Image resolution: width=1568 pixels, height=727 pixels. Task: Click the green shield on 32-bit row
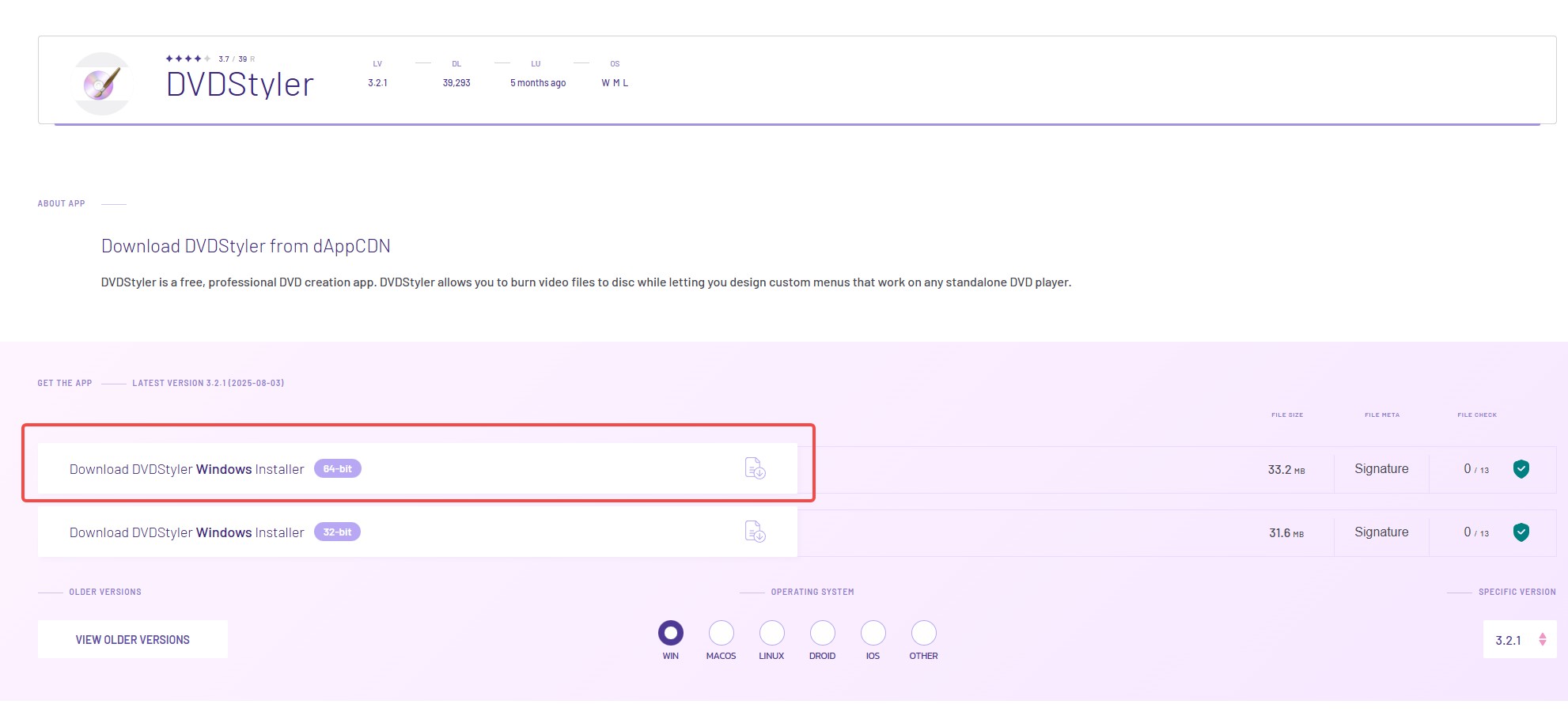[x=1521, y=532]
